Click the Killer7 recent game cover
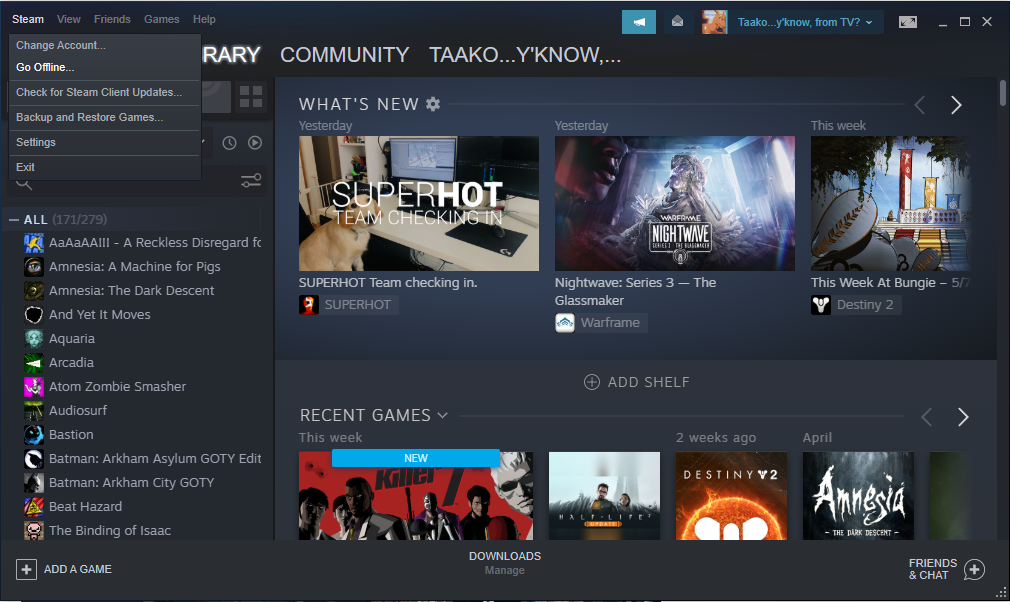The width and height of the screenshot is (1010, 602). point(416,496)
